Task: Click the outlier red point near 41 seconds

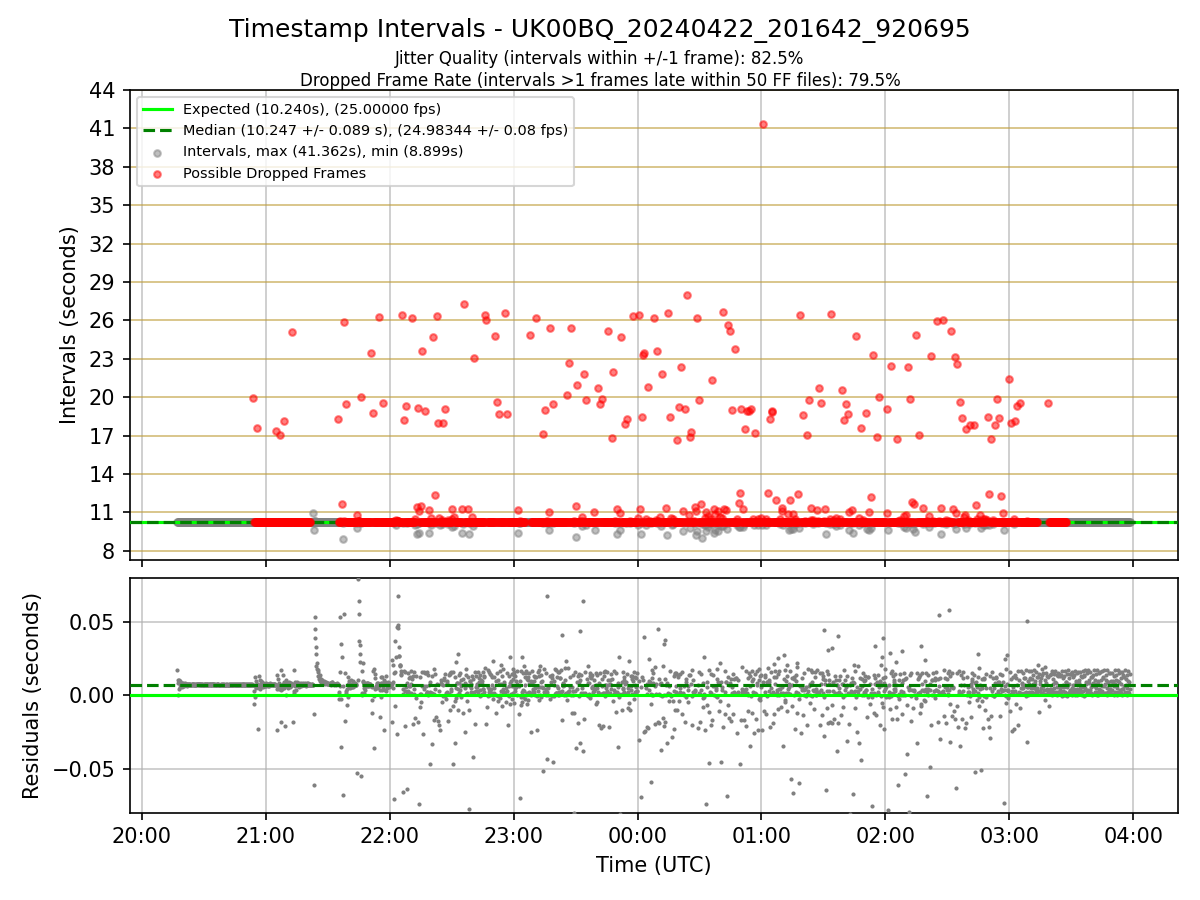Action: tap(763, 124)
